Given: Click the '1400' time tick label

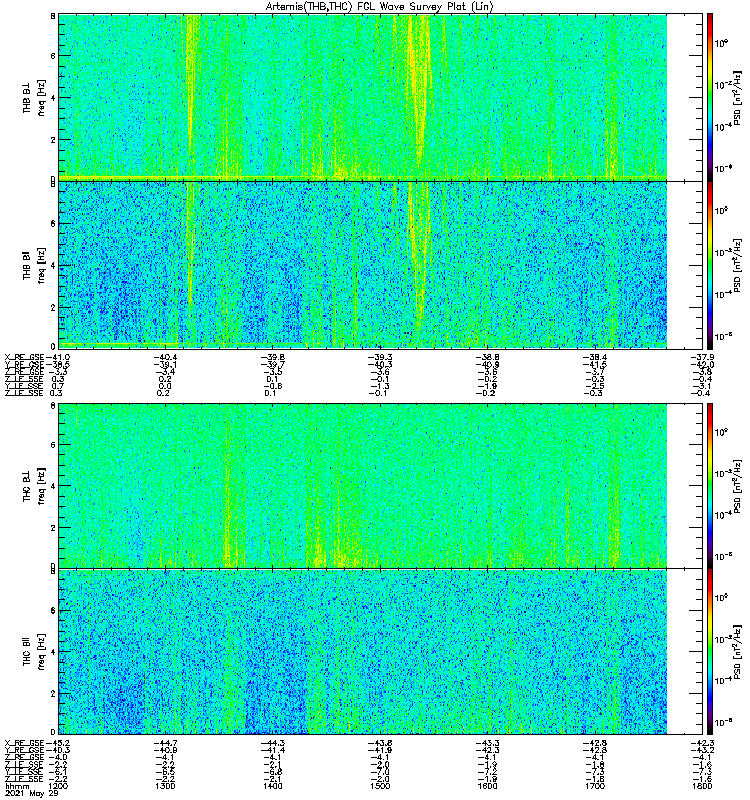Looking at the screenshot, I should pos(272,786).
